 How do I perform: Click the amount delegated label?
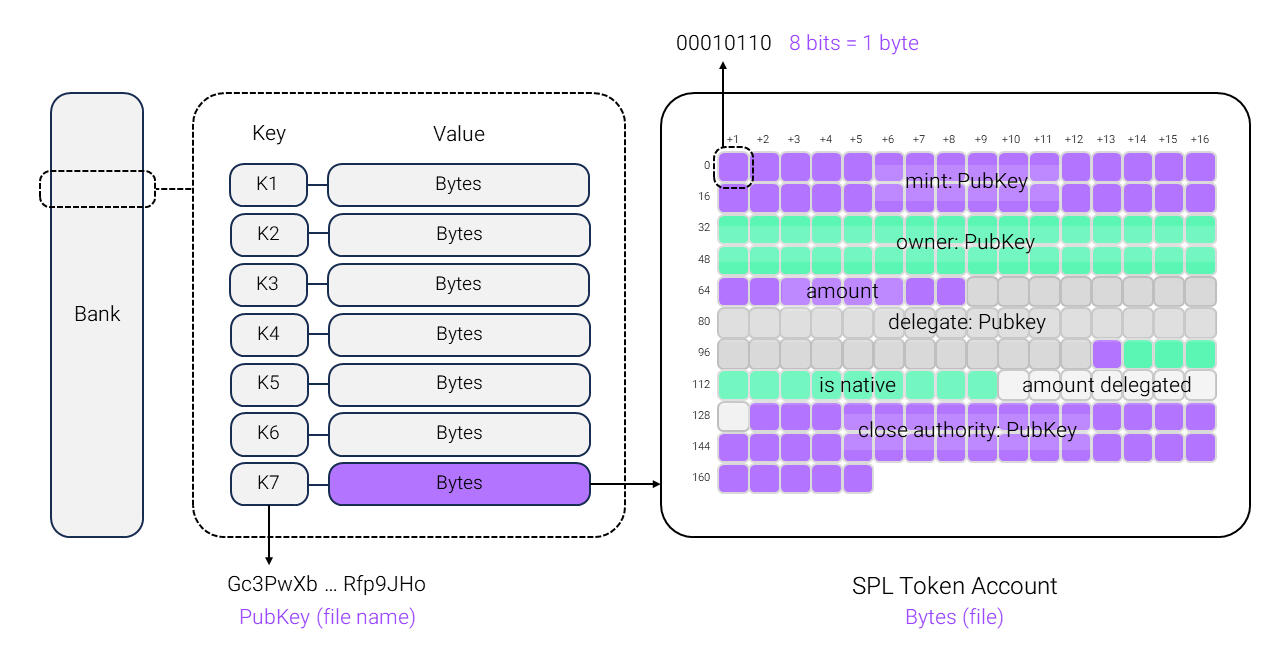1106,385
